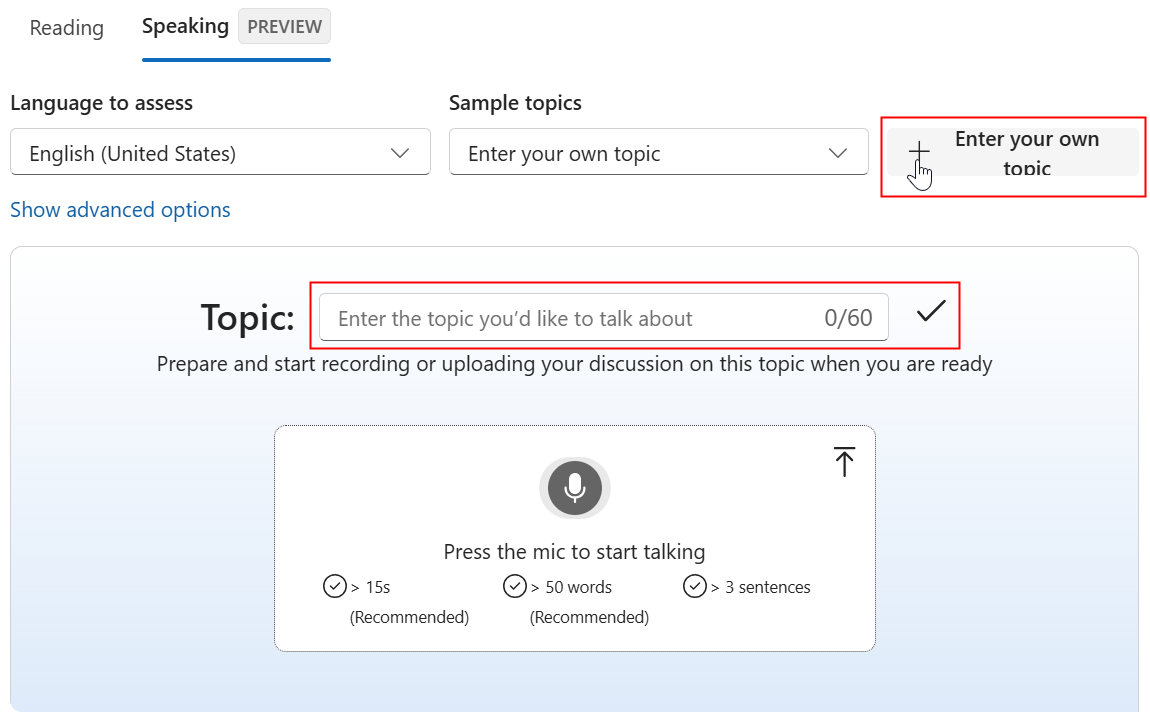1150x717 pixels.
Task: Select the Speaking tab
Action: 185,27
